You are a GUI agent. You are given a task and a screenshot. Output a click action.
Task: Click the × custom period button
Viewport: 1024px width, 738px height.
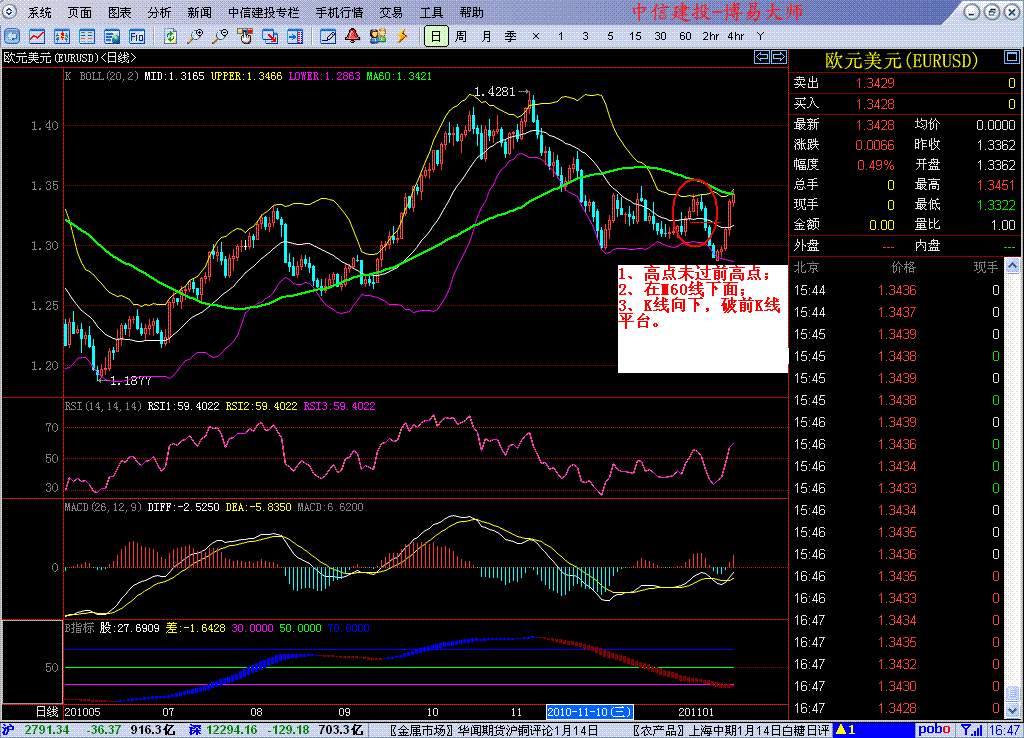coord(536,37)
